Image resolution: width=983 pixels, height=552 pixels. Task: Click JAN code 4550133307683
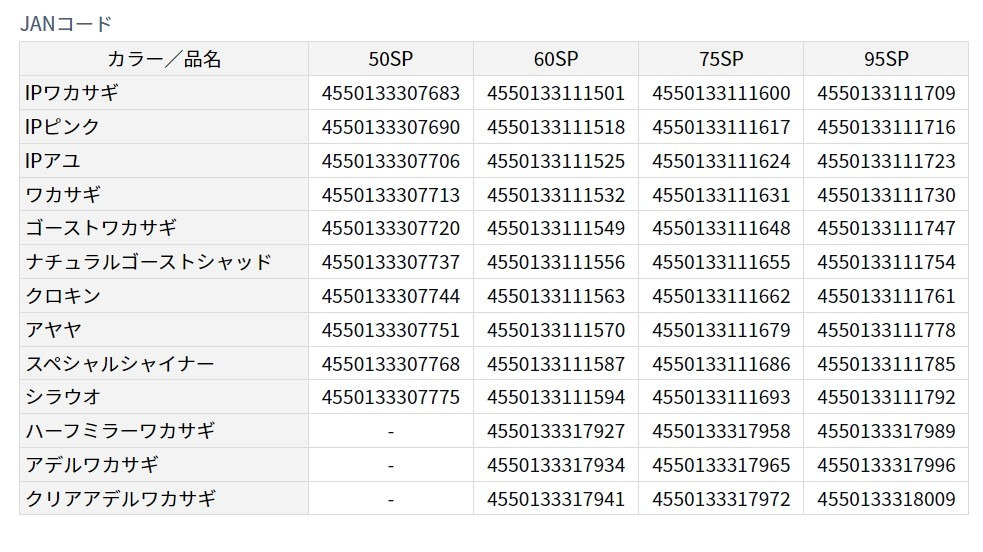click(390, 93)
